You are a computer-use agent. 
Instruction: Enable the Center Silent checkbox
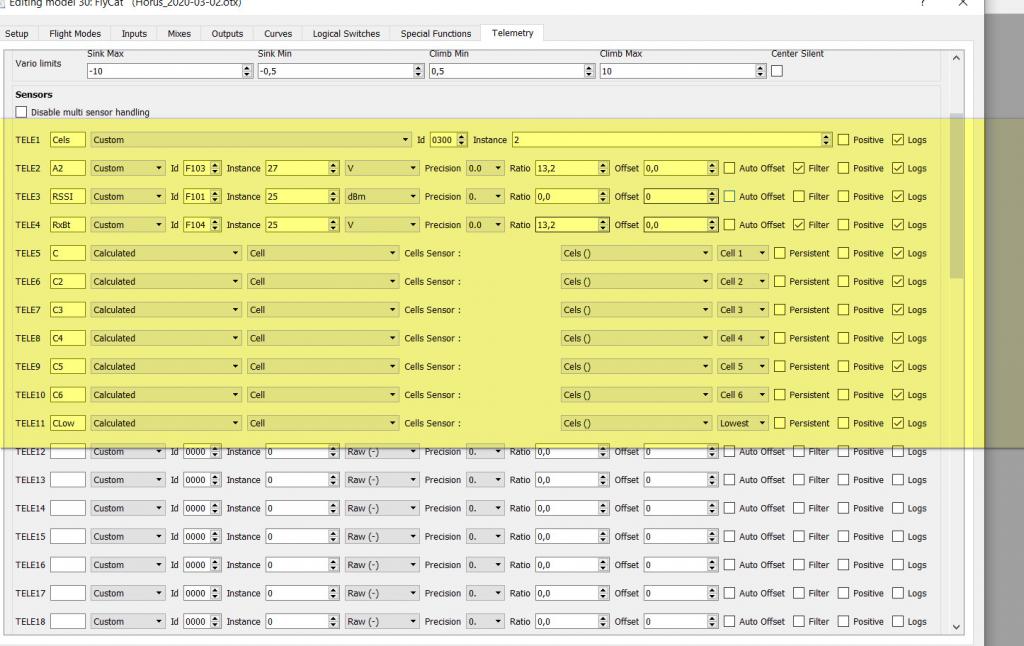777,71
